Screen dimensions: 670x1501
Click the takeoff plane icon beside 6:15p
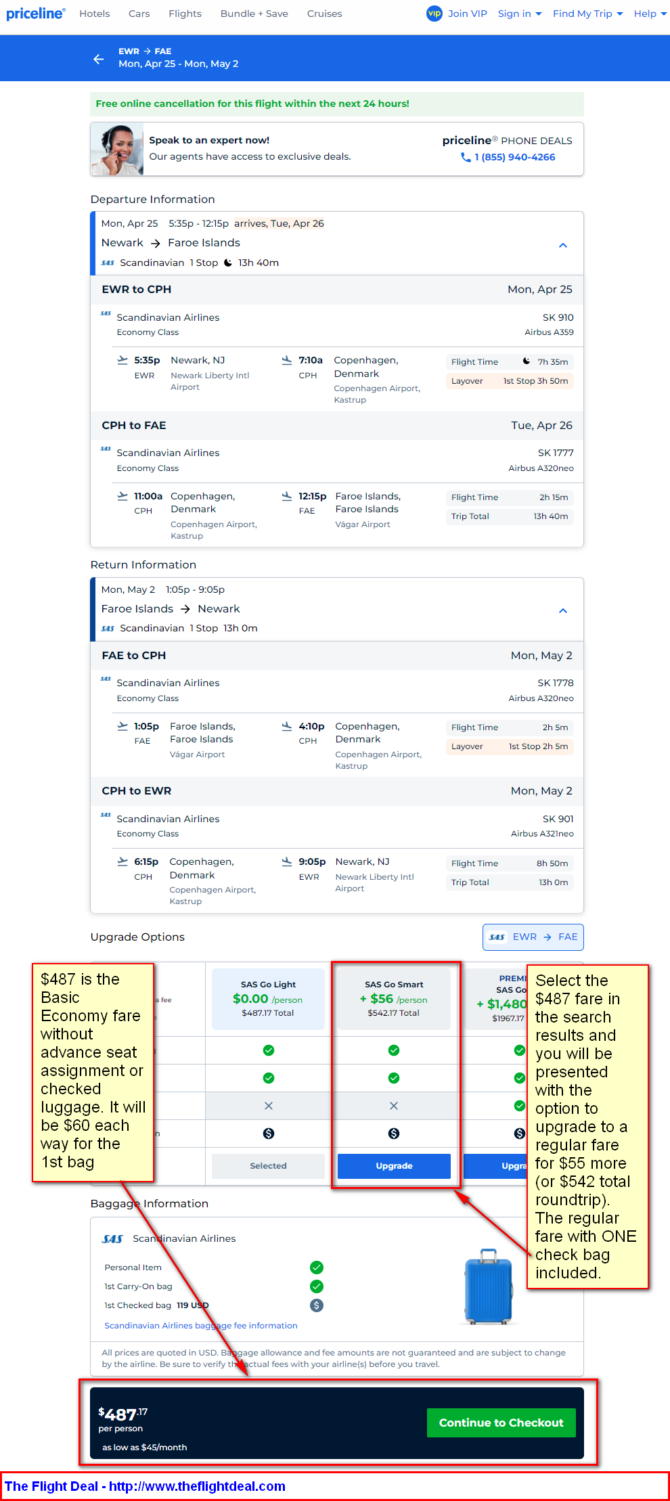click(x=122, y=861)
